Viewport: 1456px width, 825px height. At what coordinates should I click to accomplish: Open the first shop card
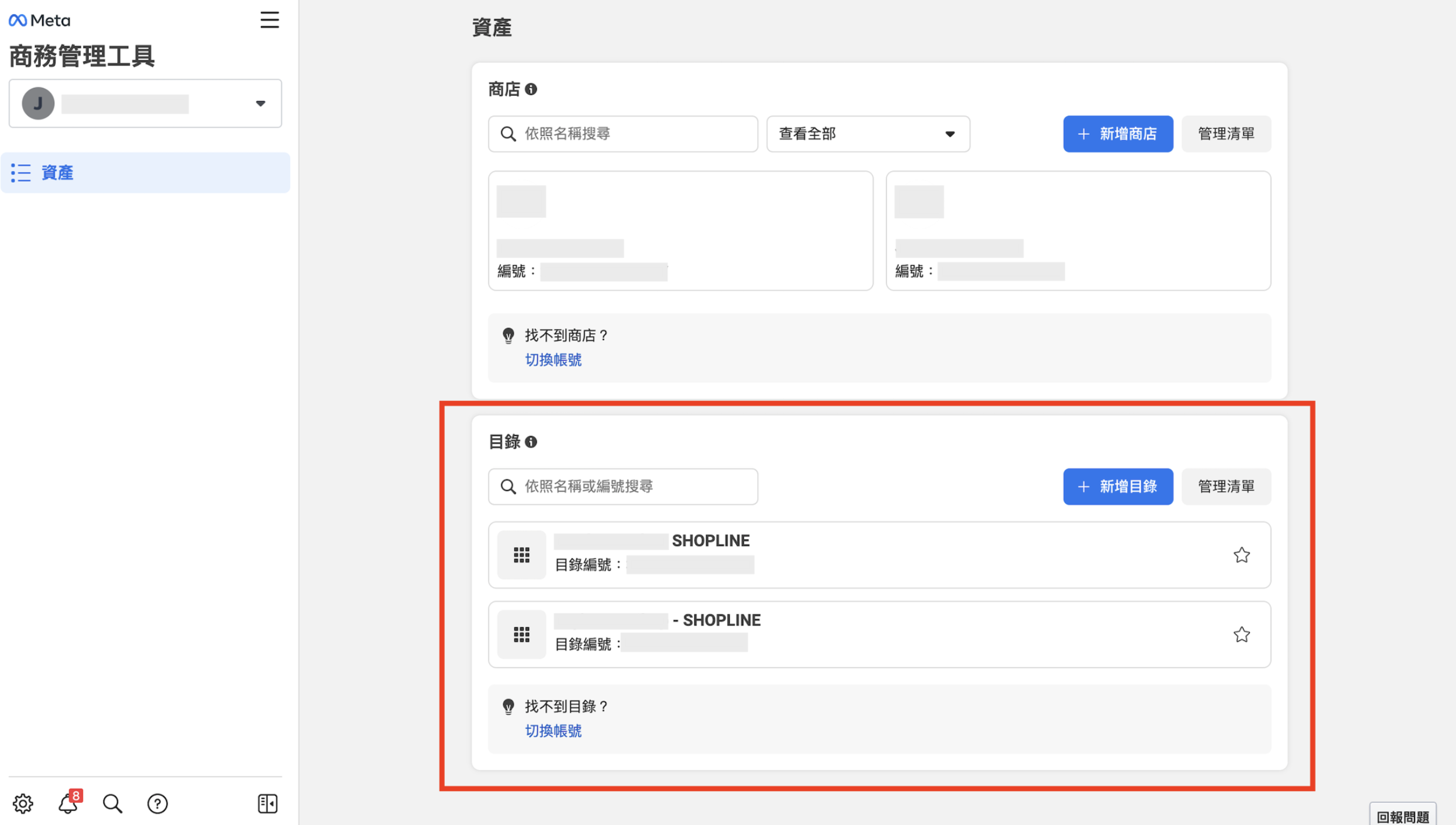(681, 230)
